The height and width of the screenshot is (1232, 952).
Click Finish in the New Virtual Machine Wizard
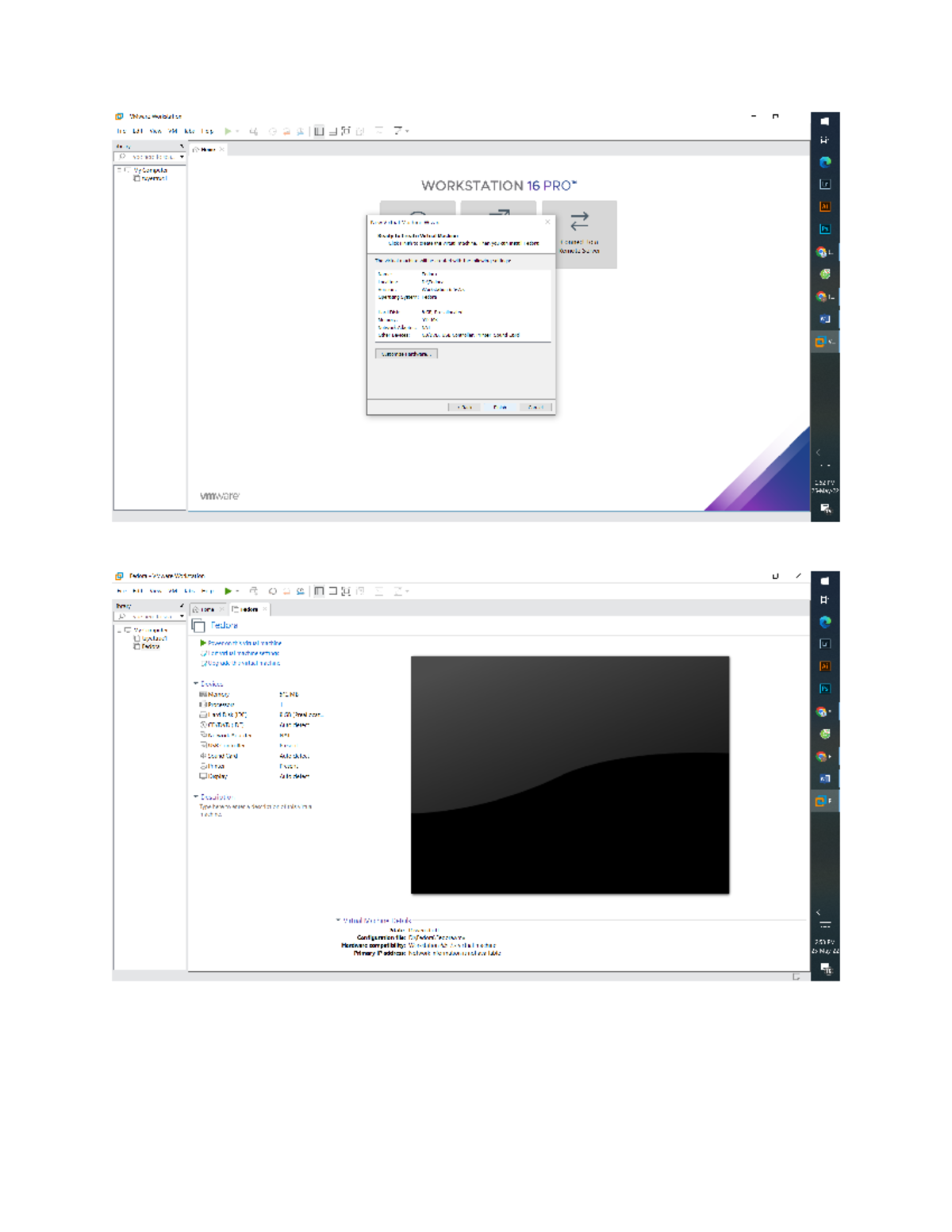click(500, 407)
